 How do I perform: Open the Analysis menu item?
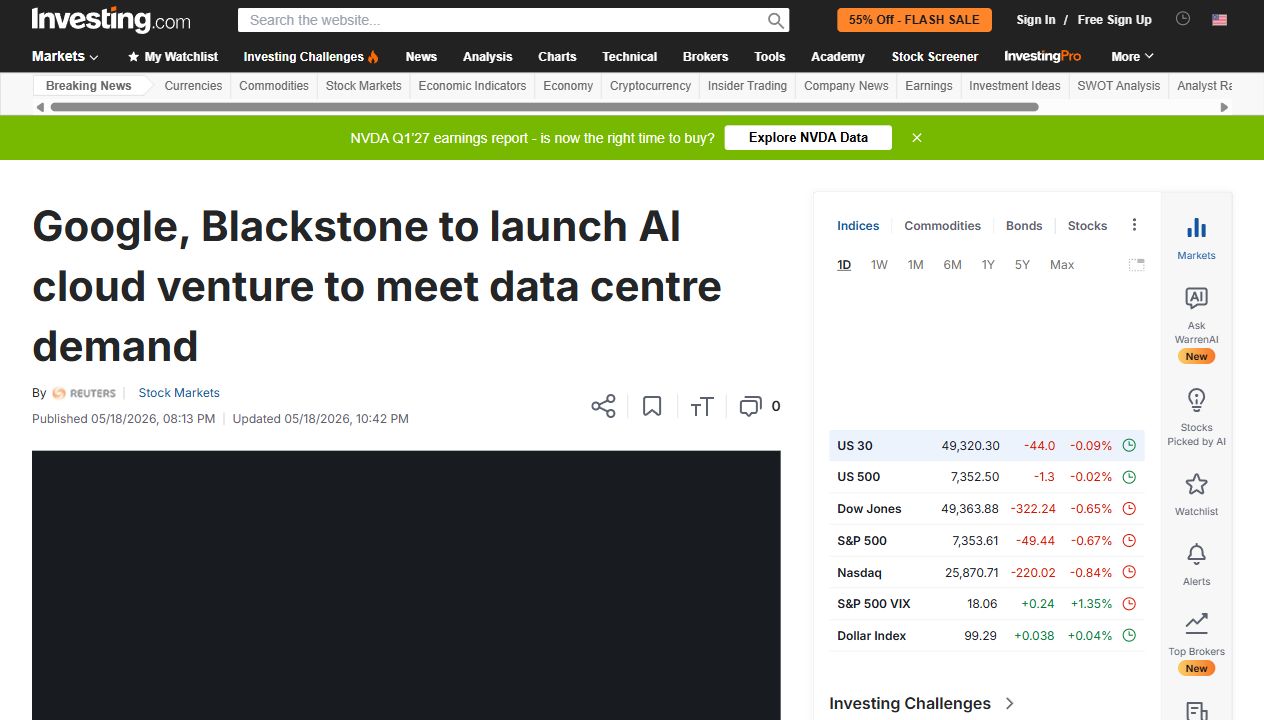coord(487,56)
